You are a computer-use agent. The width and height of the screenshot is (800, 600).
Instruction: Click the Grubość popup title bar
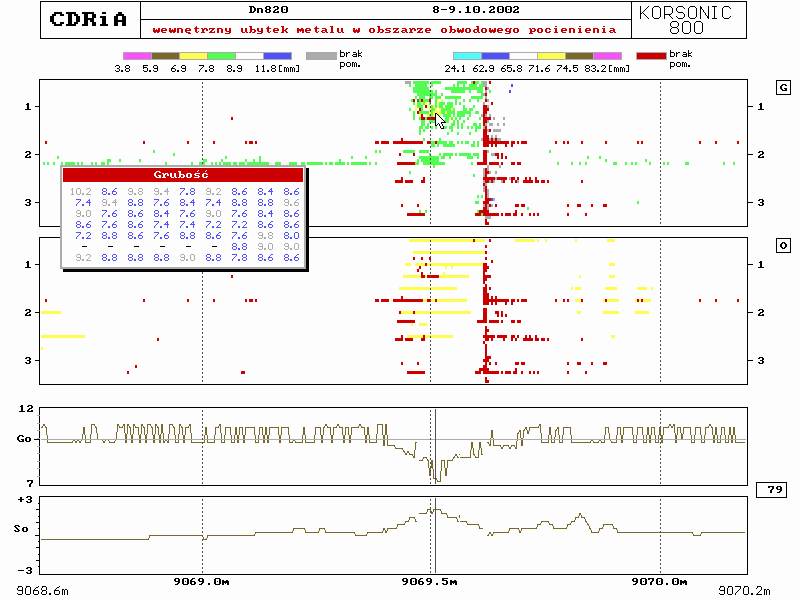click(x=183, y=175)
